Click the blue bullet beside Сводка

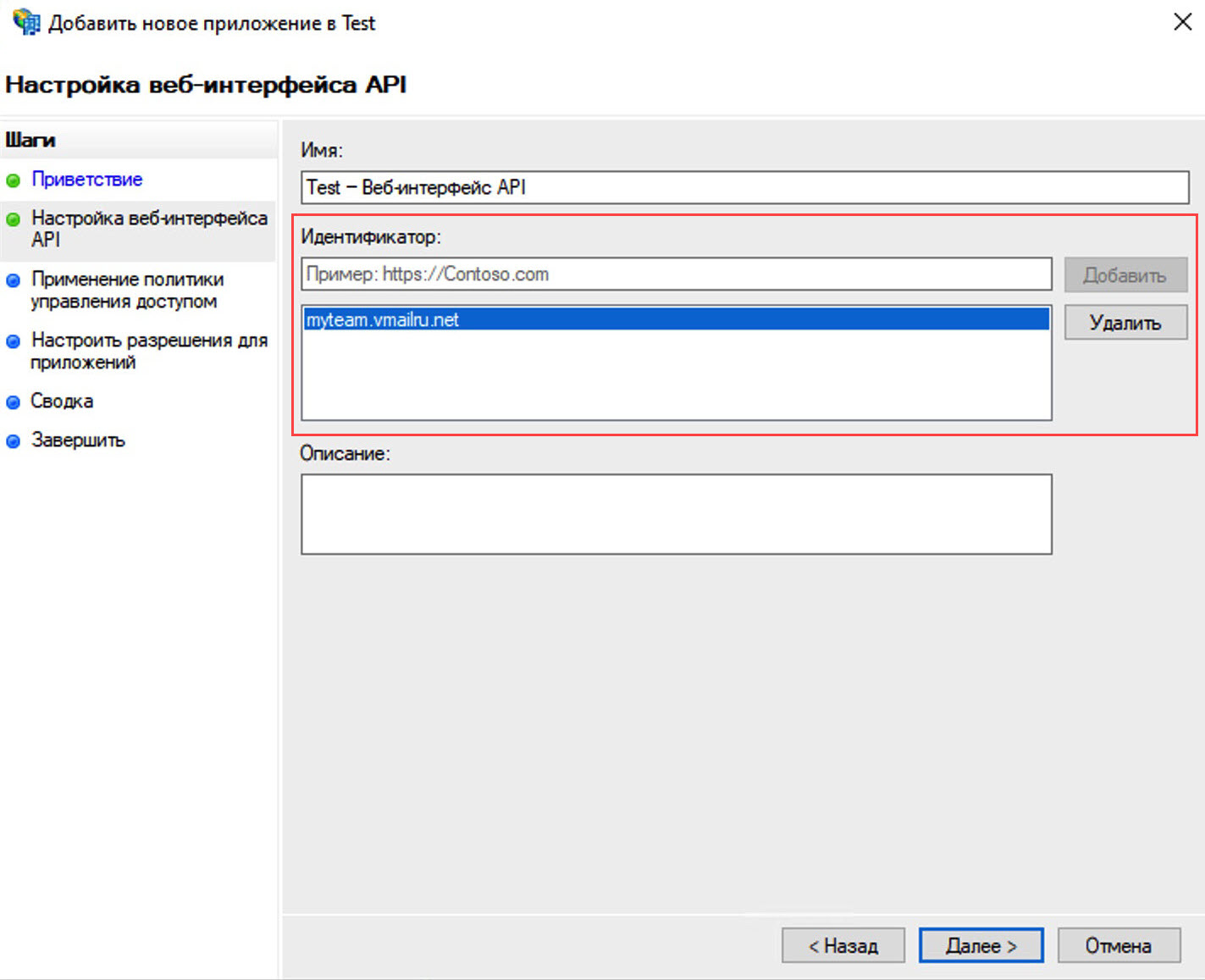tap(14, 402)
